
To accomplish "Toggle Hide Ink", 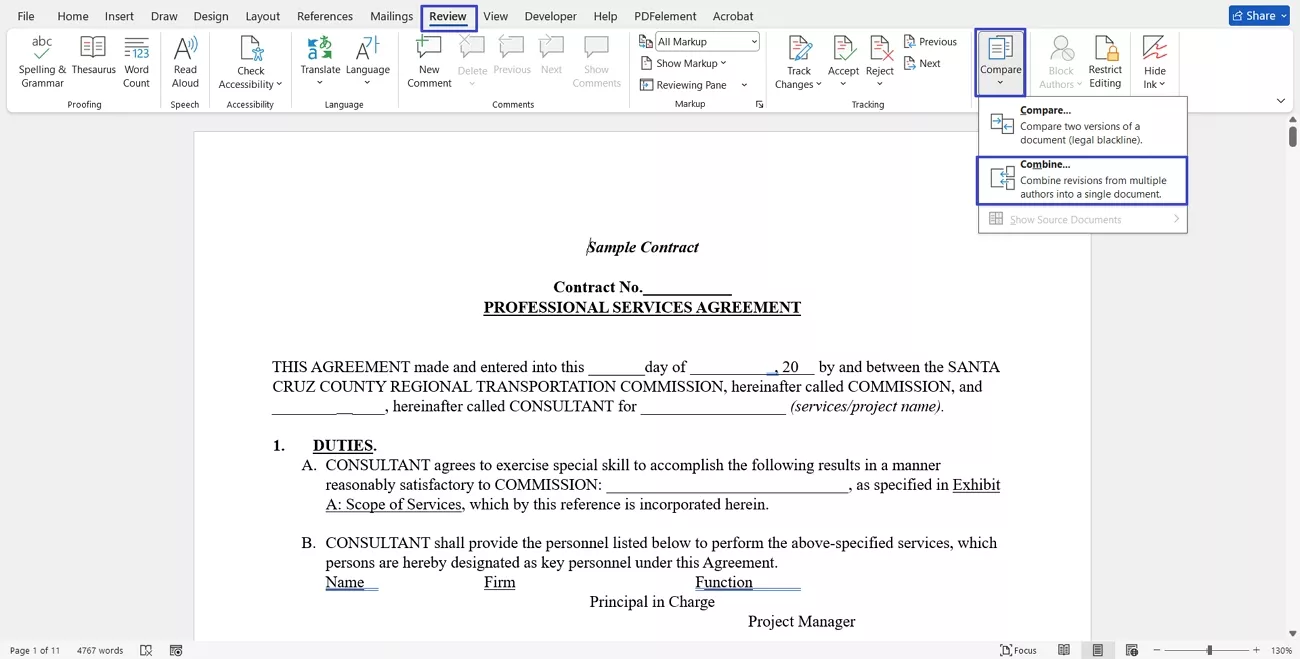I will [x=1154, y=60].
